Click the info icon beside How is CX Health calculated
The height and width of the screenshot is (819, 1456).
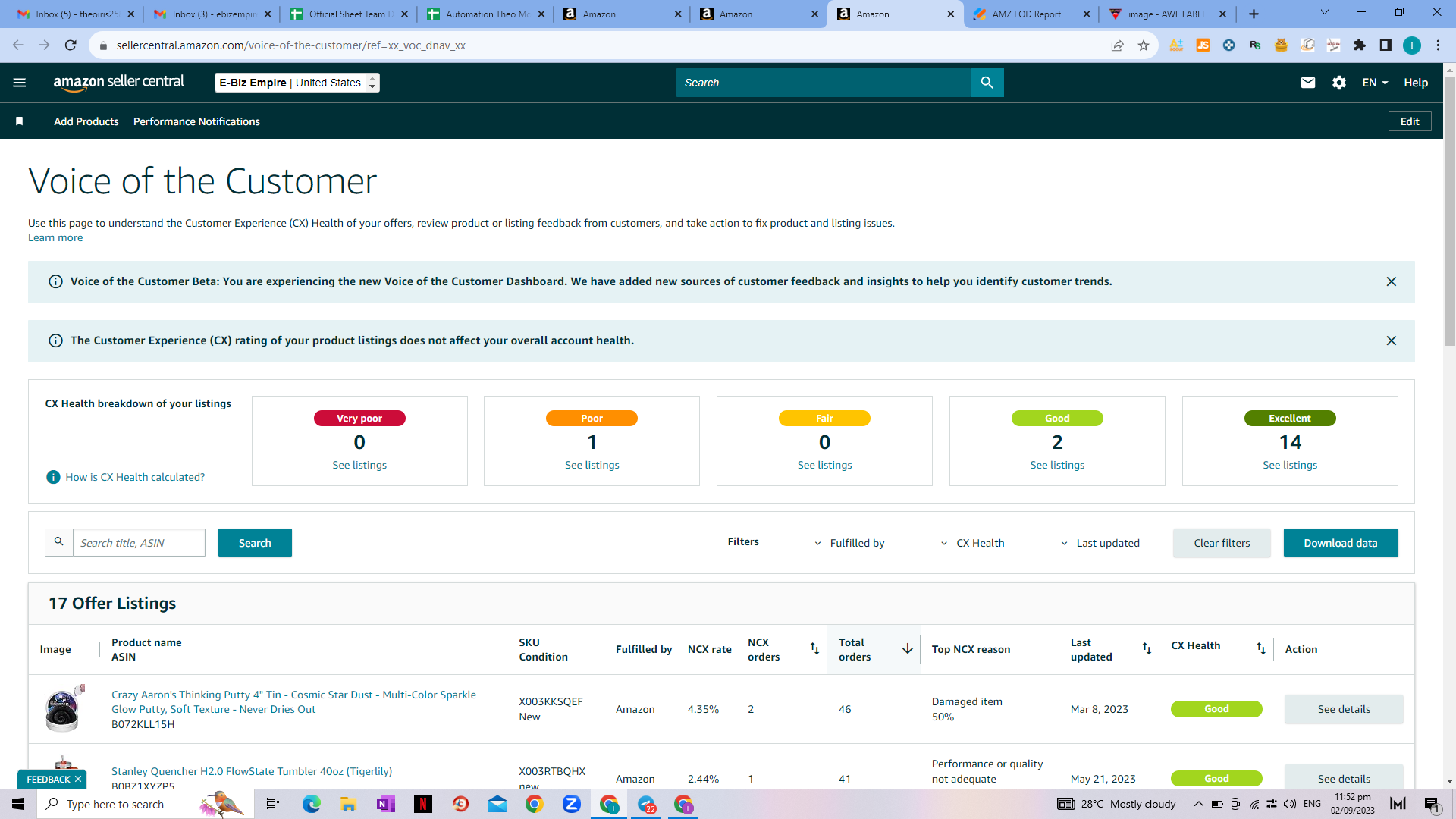tap(53, 477)
